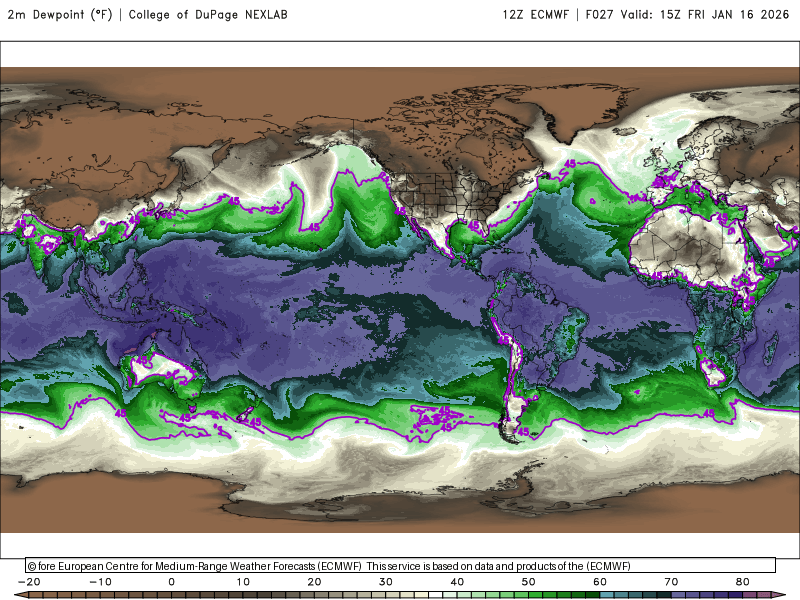This screenshot has width=800, height=600.
Task: Click the ECMWF copyright notice bar
Action: [x=401, y=565]
